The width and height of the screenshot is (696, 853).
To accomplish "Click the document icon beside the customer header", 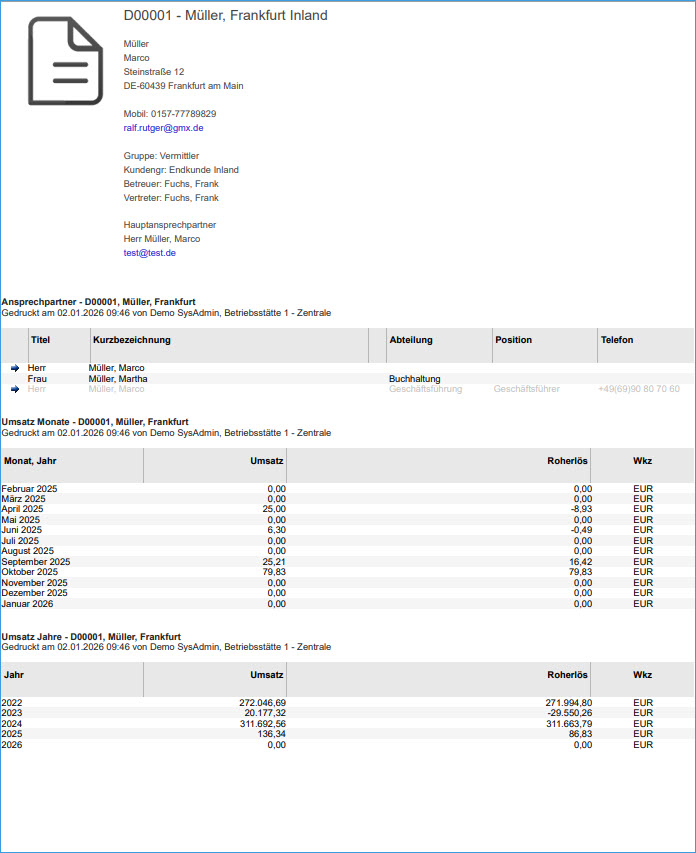I will pyautogui.click(x=65, y=61).
